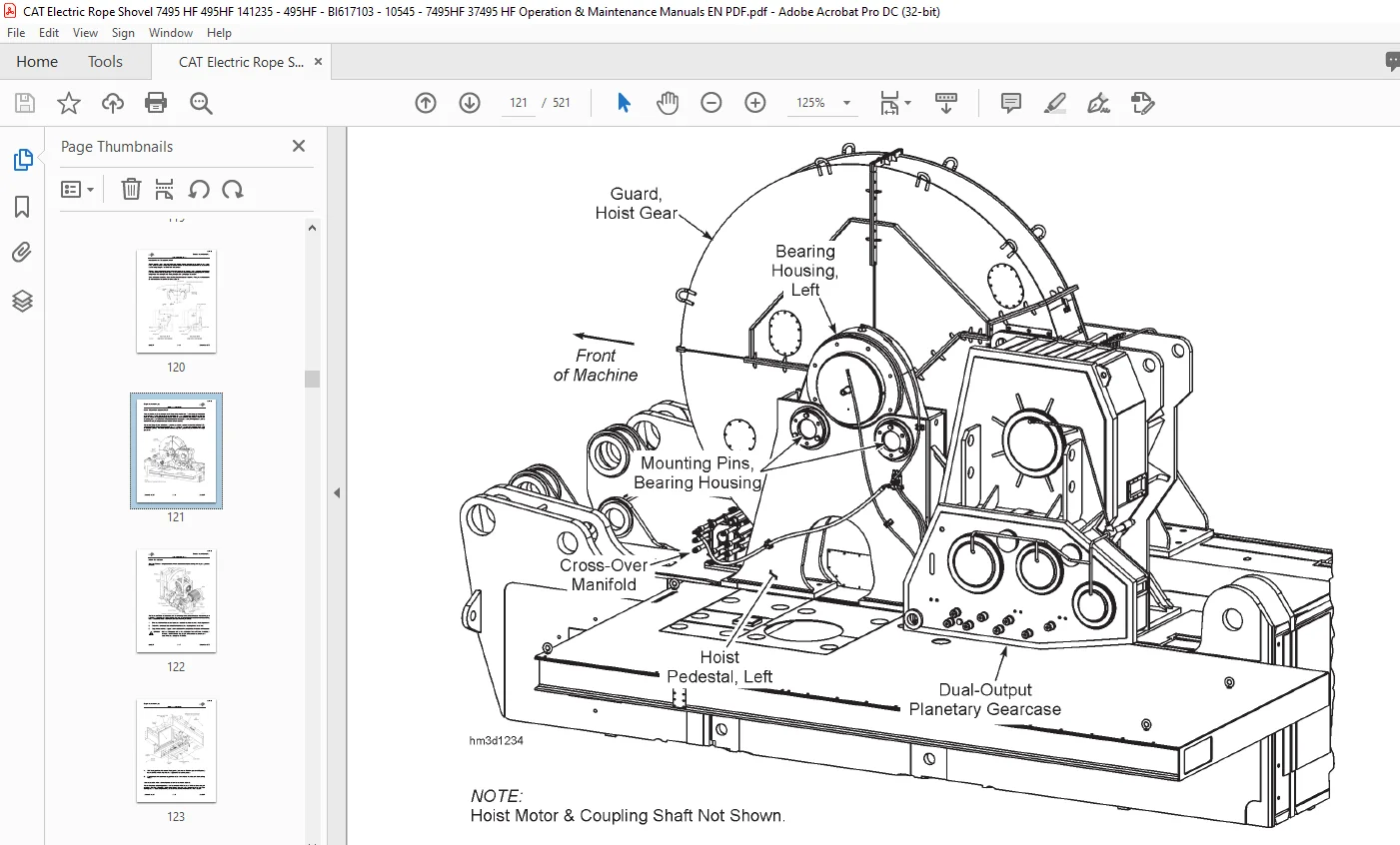Click the 'Dual-Output Planetary Gearcase' label

[984, 699]
